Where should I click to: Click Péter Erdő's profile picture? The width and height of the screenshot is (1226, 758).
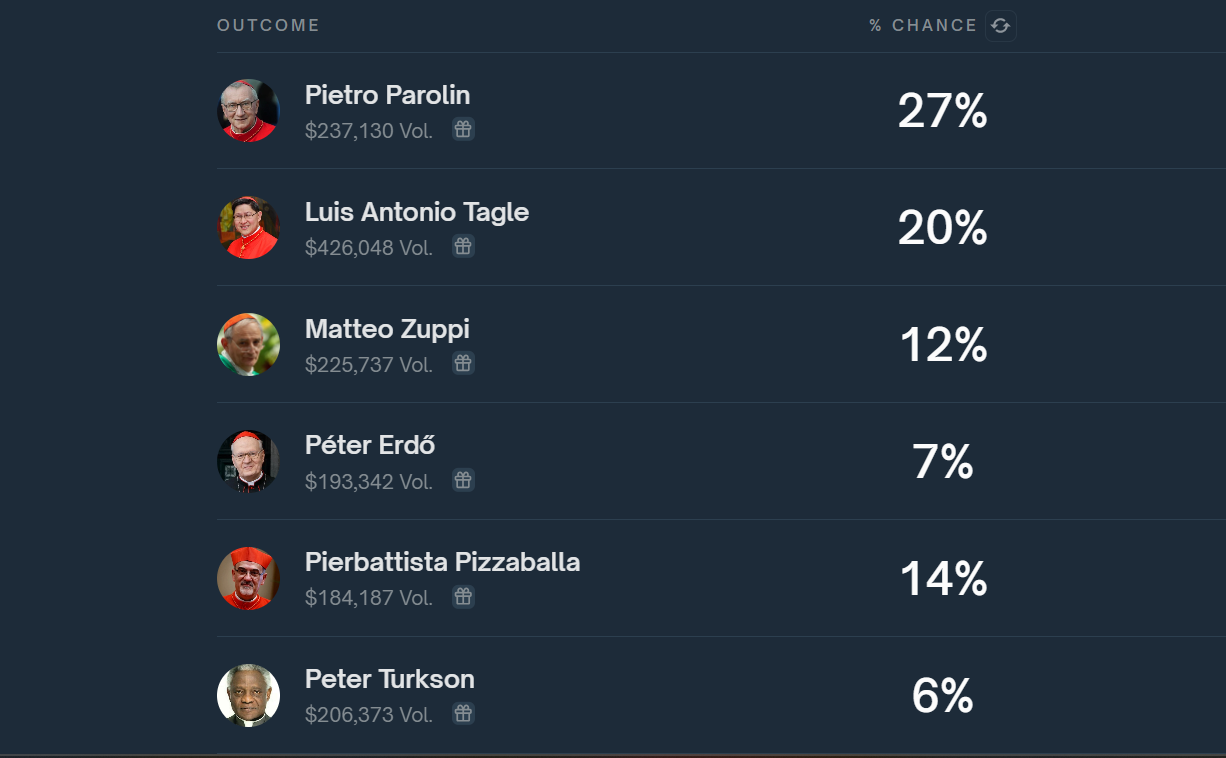pyautogui.click(x=248, y=462)
